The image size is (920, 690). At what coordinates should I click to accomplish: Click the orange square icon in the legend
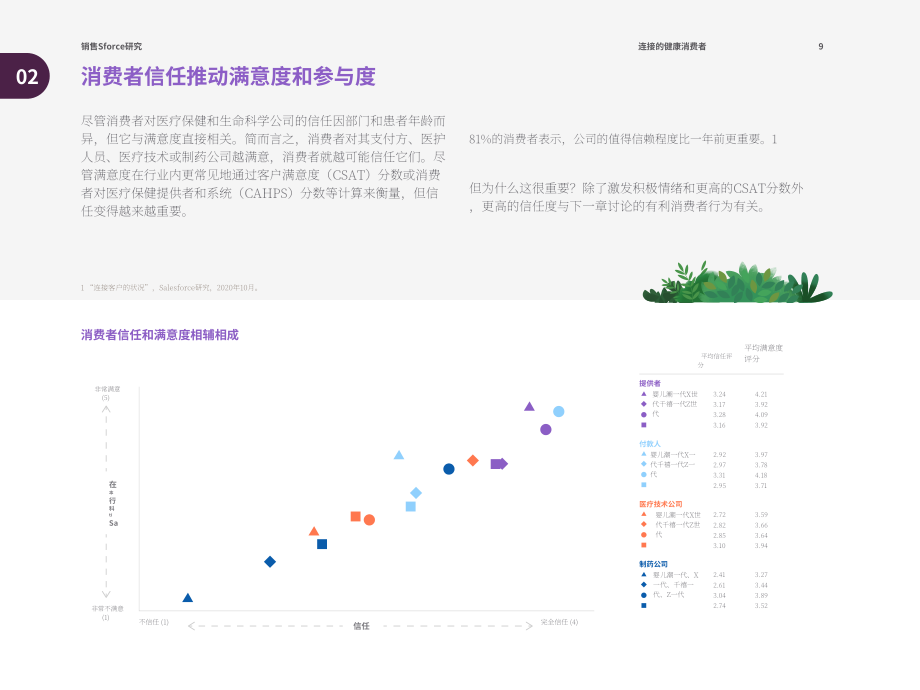coord(644,545)
